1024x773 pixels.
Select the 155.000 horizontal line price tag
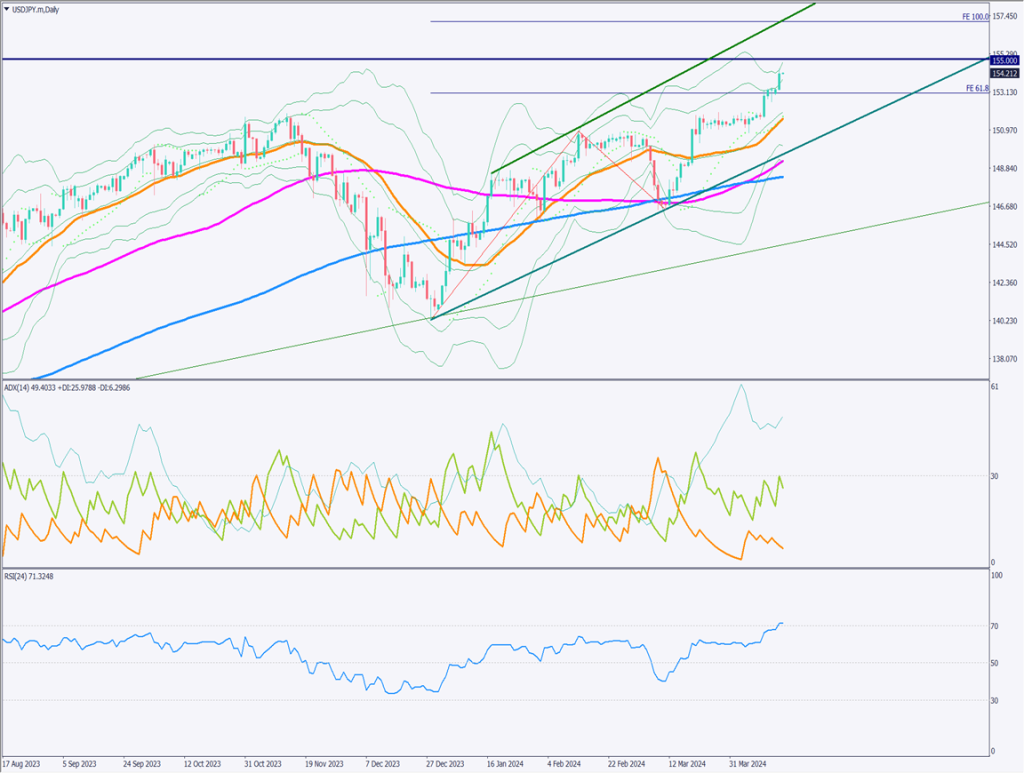coord(1005,60)
